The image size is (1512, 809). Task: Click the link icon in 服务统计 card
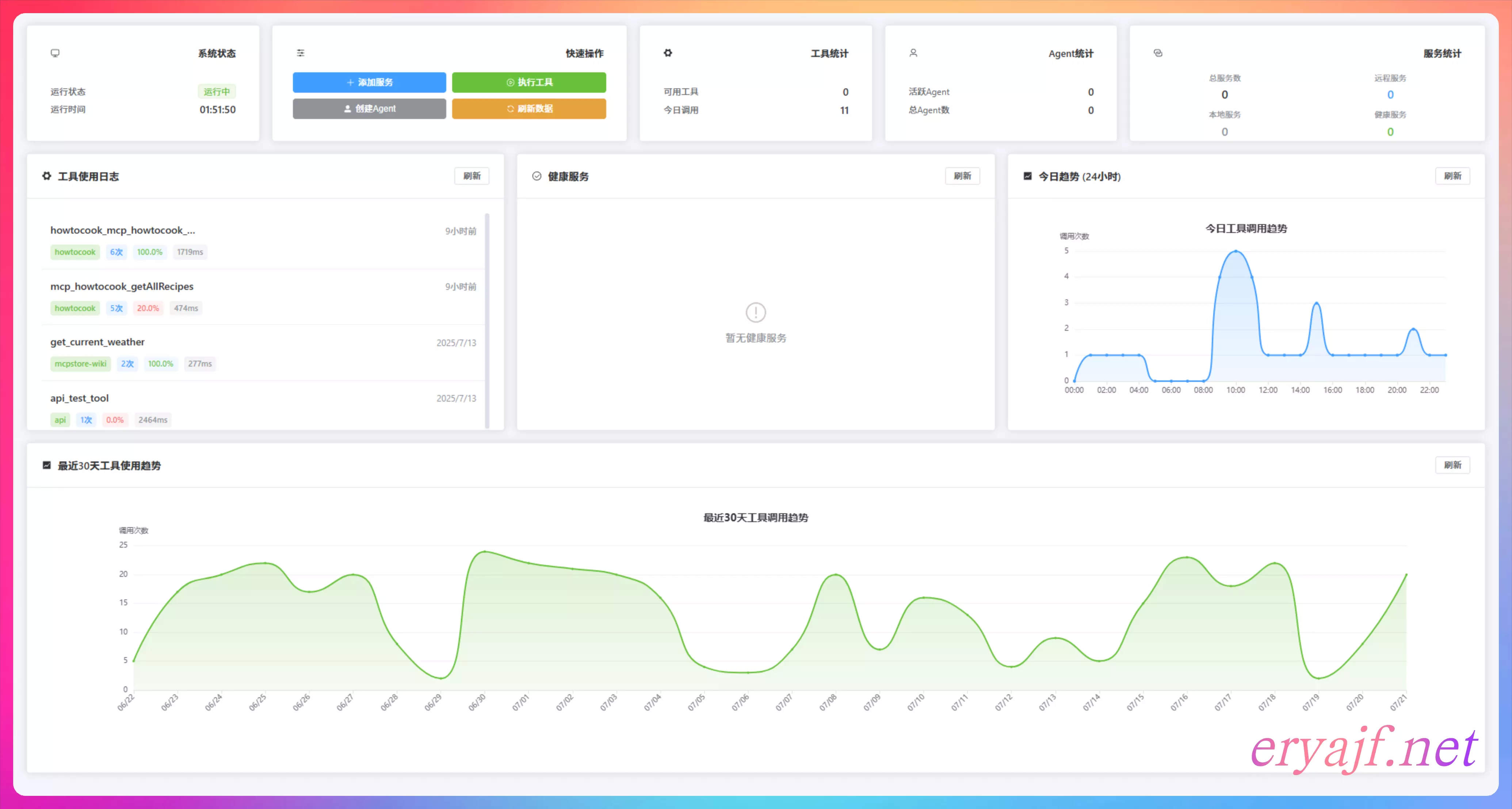point(1157,53)
